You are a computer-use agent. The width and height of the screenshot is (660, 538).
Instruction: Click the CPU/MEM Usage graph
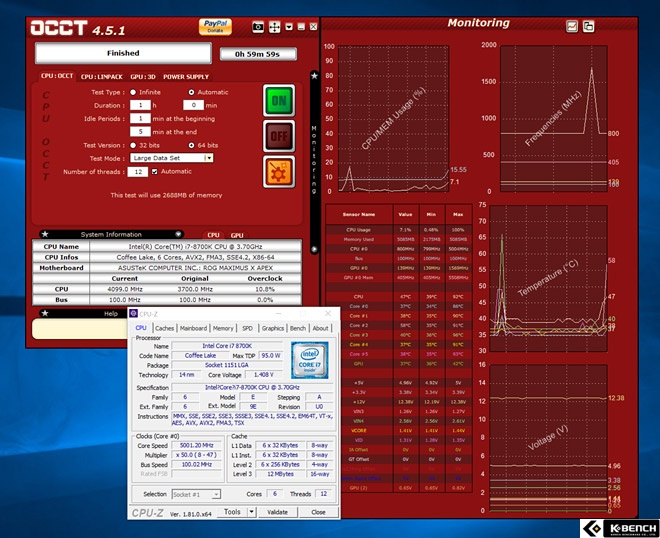(x=393, y=119)
